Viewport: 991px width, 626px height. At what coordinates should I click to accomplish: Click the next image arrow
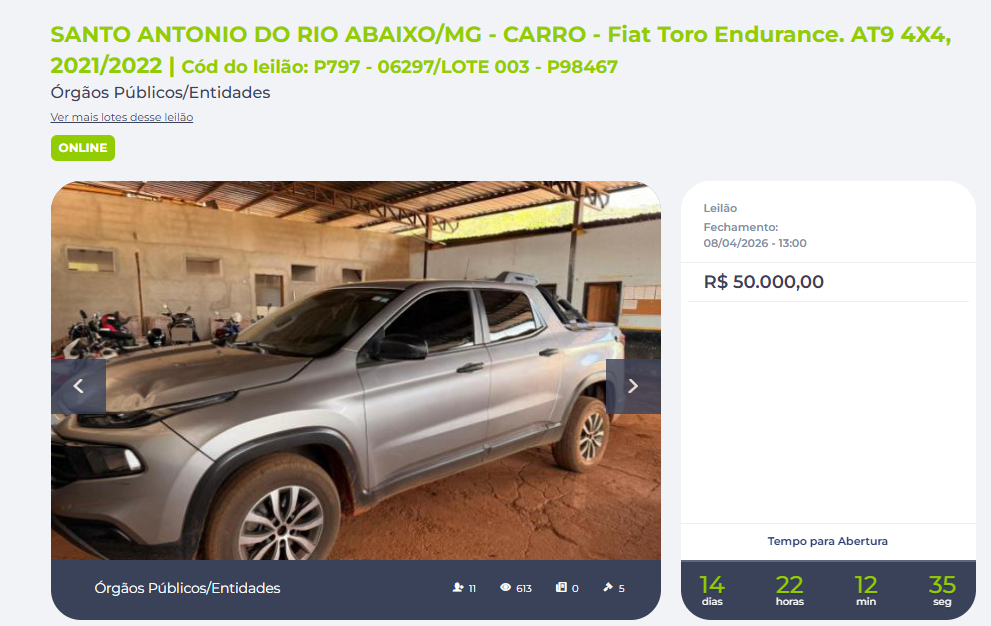pyautogui.click(x=633, y=386)
